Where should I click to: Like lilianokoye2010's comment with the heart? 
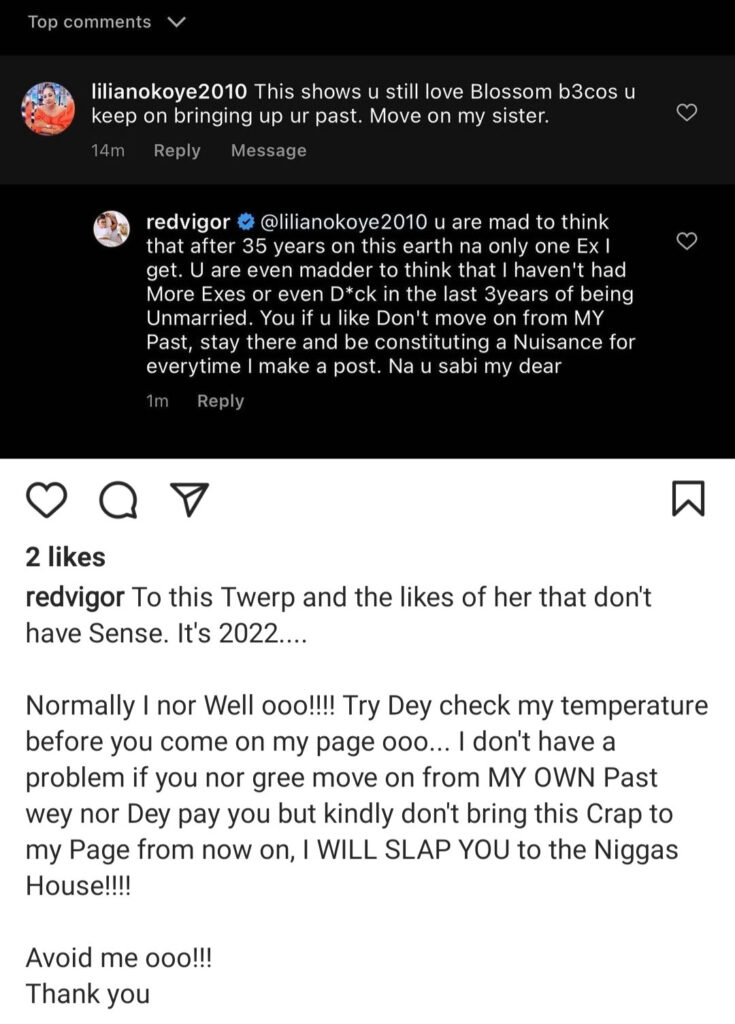pyautogui.click(x=687, y=113)
